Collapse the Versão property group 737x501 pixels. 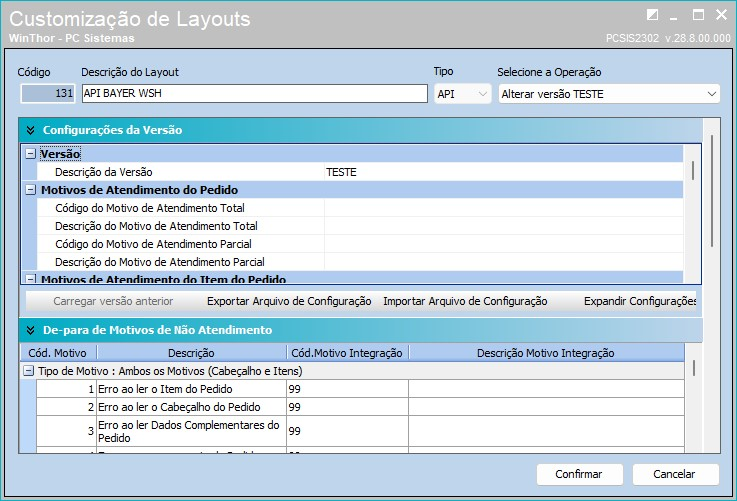click(31, 154)
